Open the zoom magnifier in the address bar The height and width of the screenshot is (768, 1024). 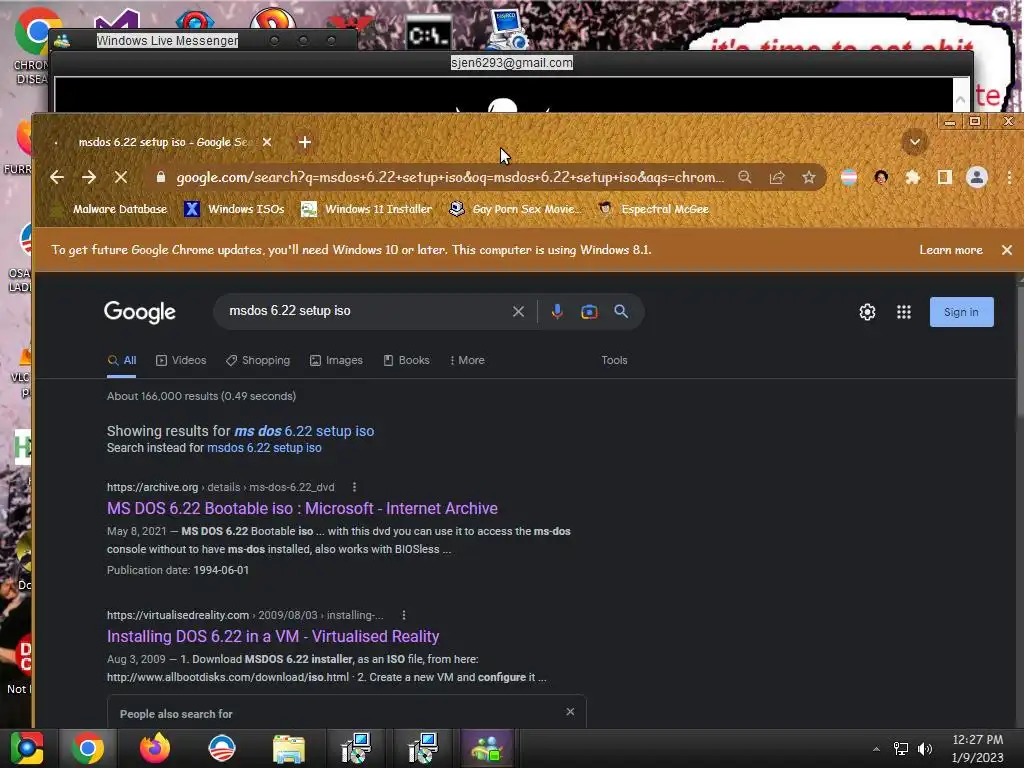point(744,177)
